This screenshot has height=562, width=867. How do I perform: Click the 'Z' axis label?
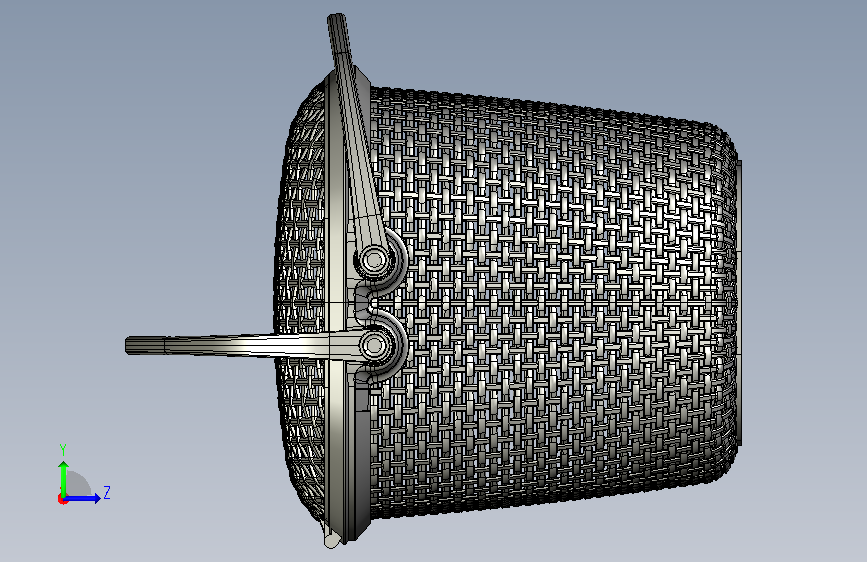pos(107,492)
